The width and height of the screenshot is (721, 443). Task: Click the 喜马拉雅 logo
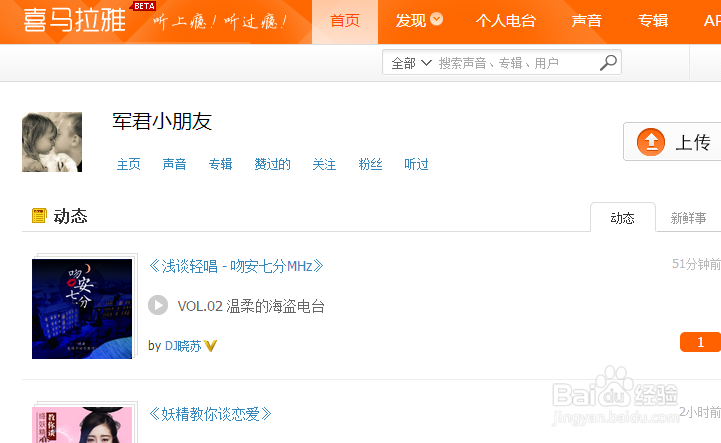[x=74, y=20]
